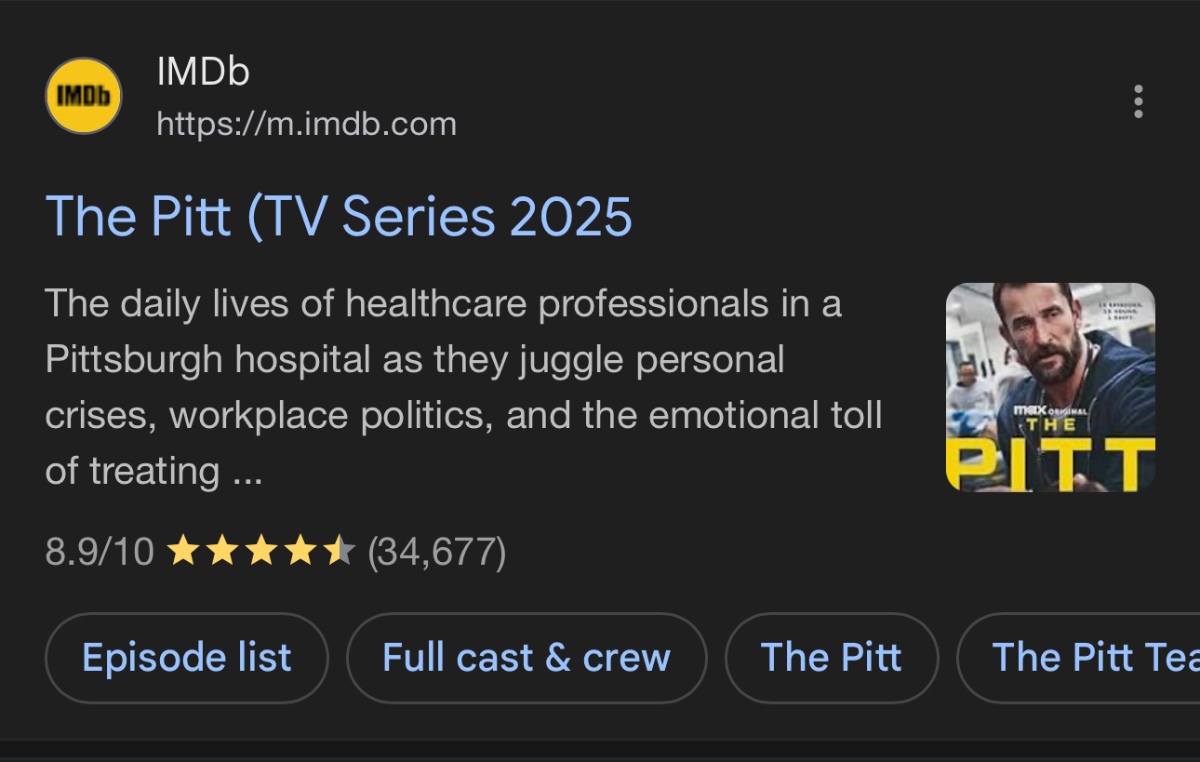This screenshot has height=762, width=1200.
Task: Click the middle third rating star
Action: point(261,551)
